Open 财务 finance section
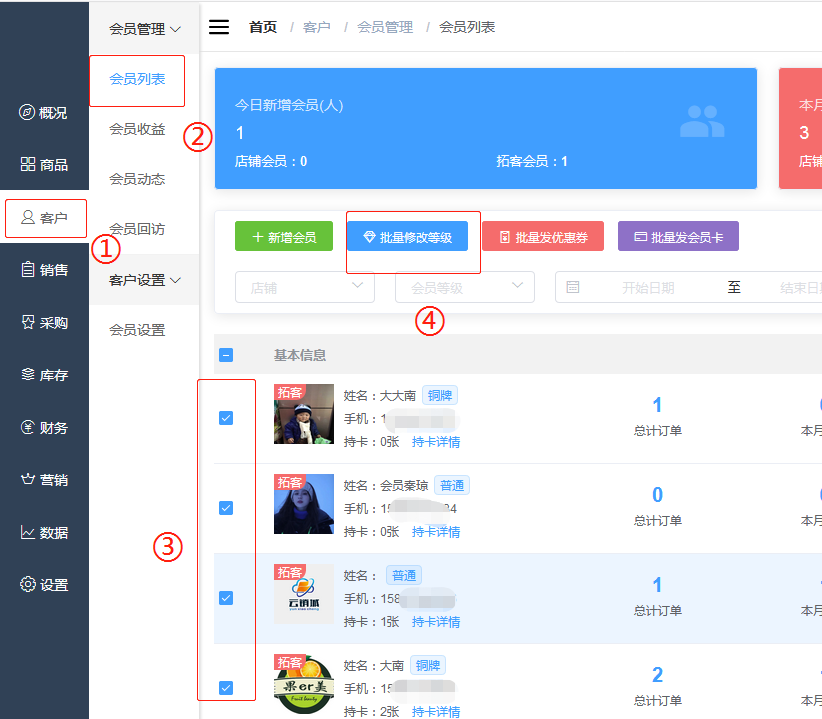The width and height of the screenshot is (822, 719). [44, 428]
